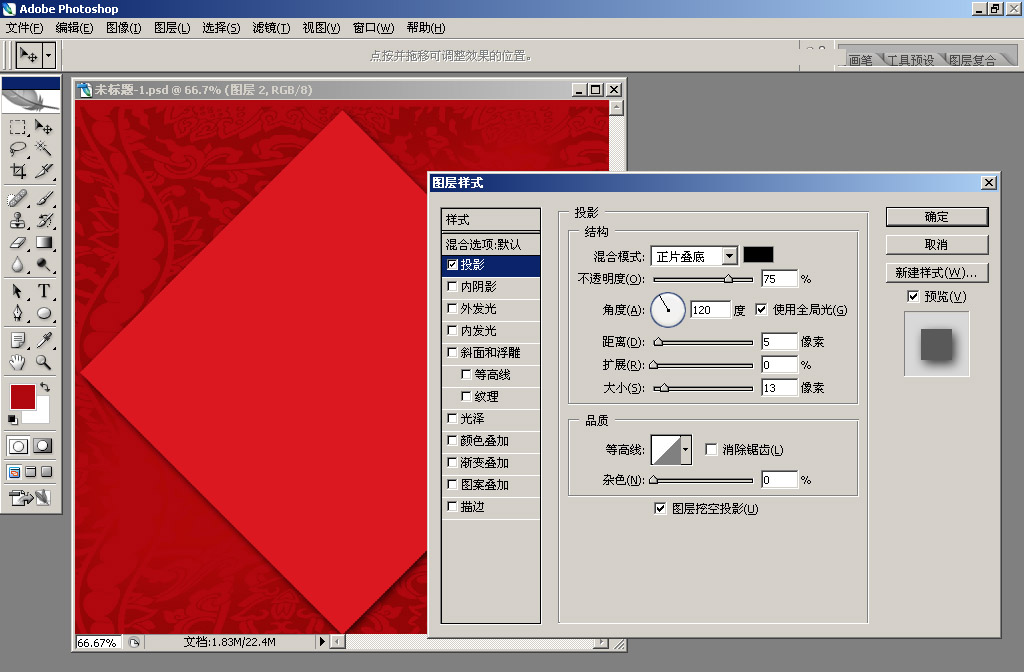This screenshot has height=672, width=1024.
Task: Click the black shadow color swatch
Action: 758,256
